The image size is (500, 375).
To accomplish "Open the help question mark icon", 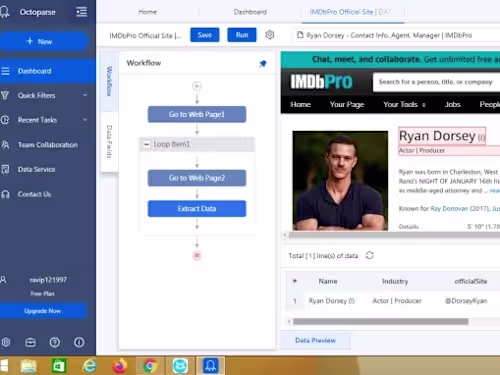I will (x=55, y=342).
